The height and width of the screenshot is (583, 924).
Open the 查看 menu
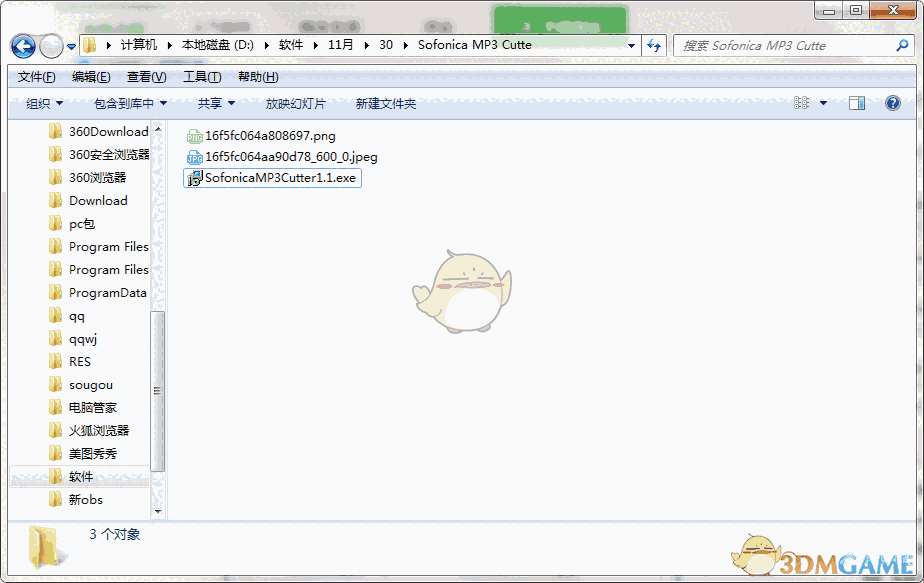point(144,76)
